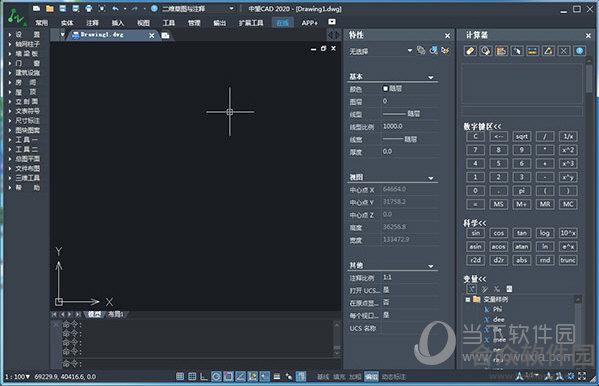The height and width of the screenshot is (386, 599).
Task: Click the calculator panel vertical scrollbar
Action: 589,80
